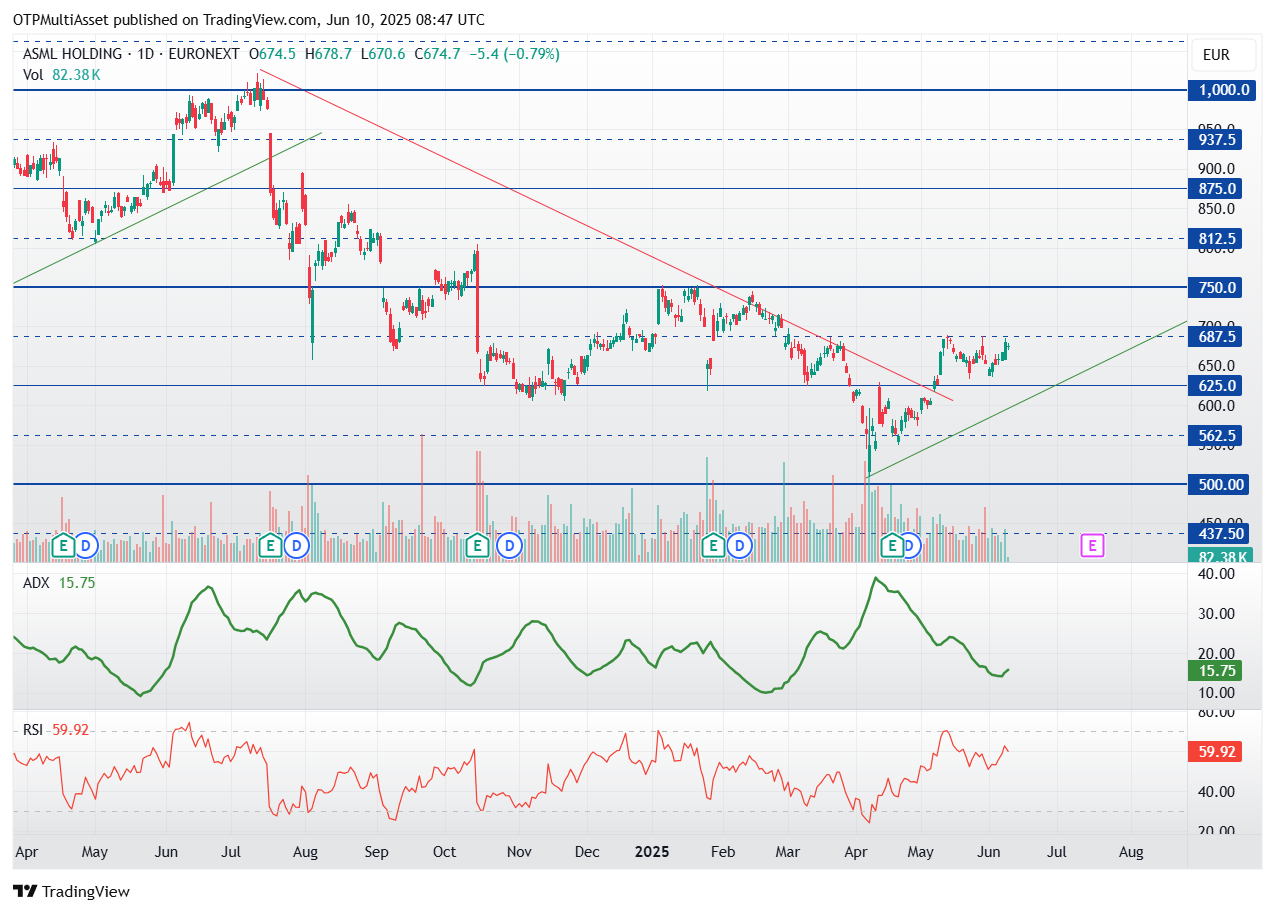Viewport: 1275px width, 913px height.
Task: Click the ASML HOLDING symbol title
Action: 72,54
